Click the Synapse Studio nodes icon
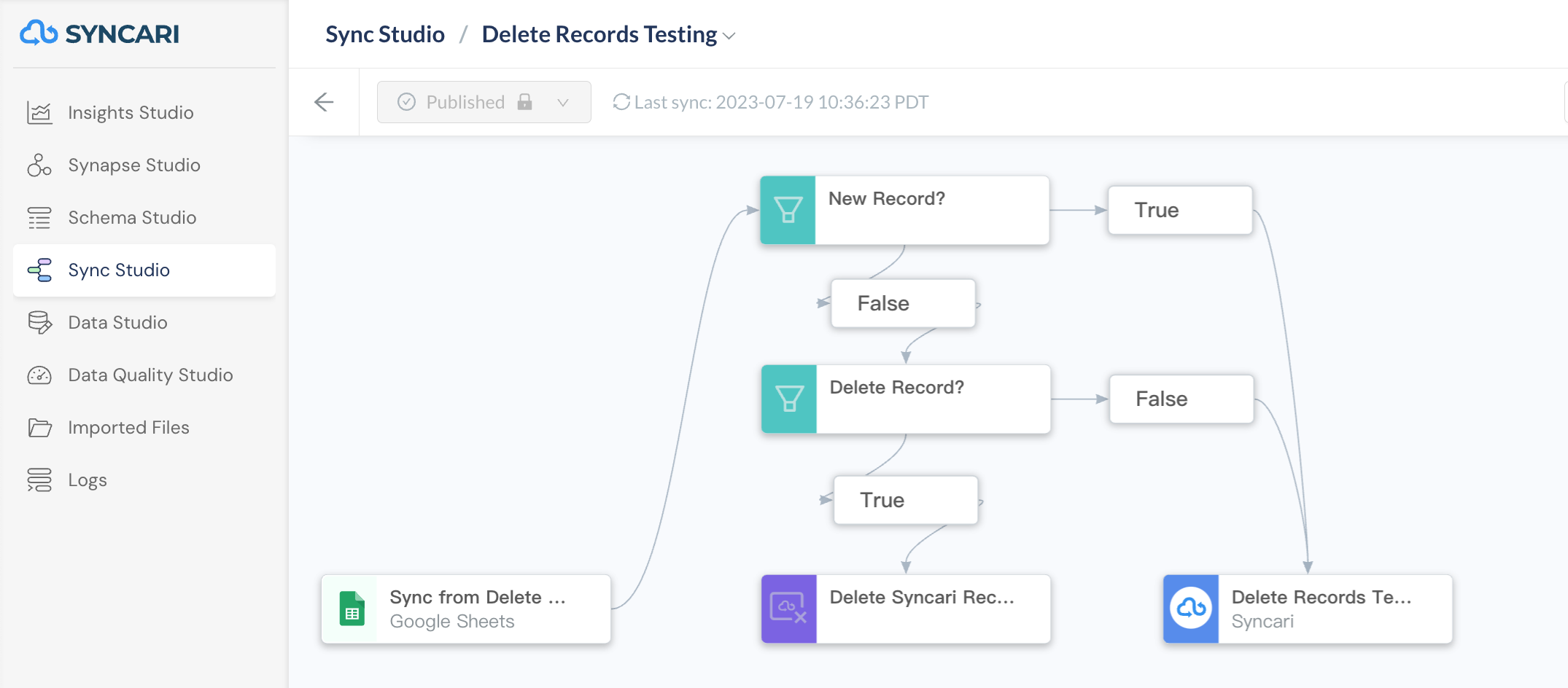The width and height of the screenshot is (1568, 688). point(39,165)
